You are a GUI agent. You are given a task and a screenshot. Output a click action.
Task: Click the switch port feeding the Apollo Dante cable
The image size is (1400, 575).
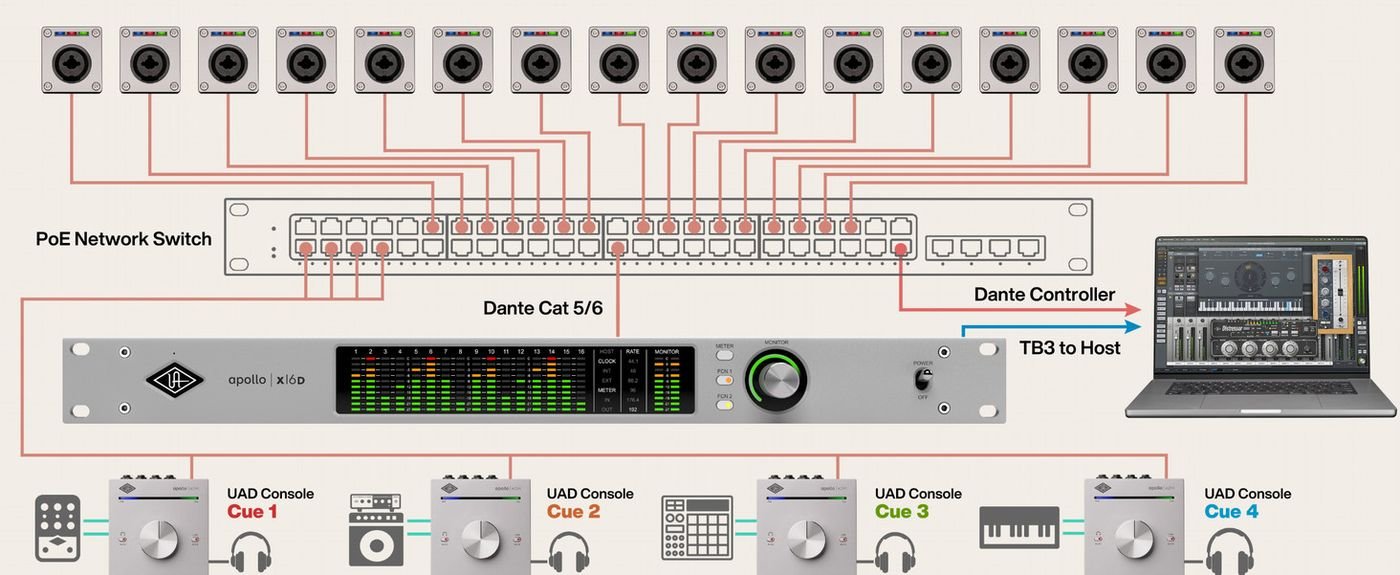pos(617,247)
